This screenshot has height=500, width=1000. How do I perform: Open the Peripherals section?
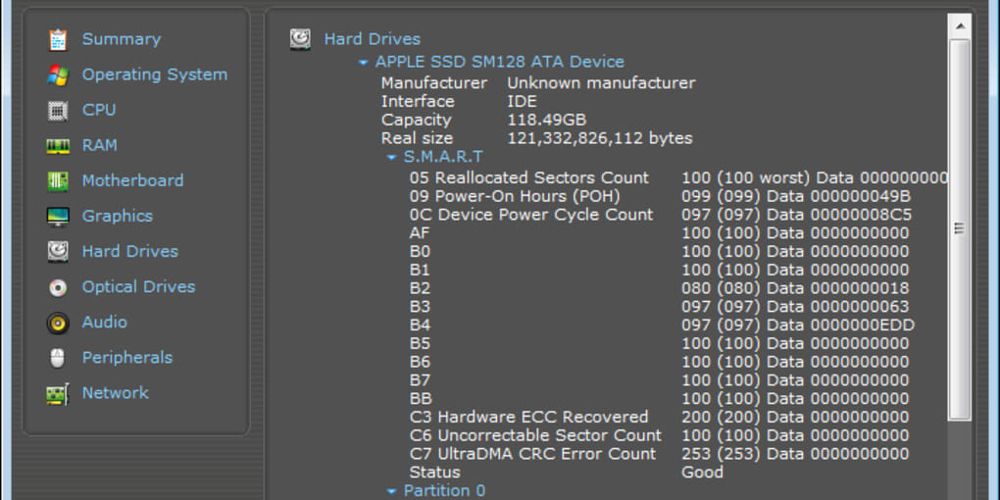(x=127, y=358)
